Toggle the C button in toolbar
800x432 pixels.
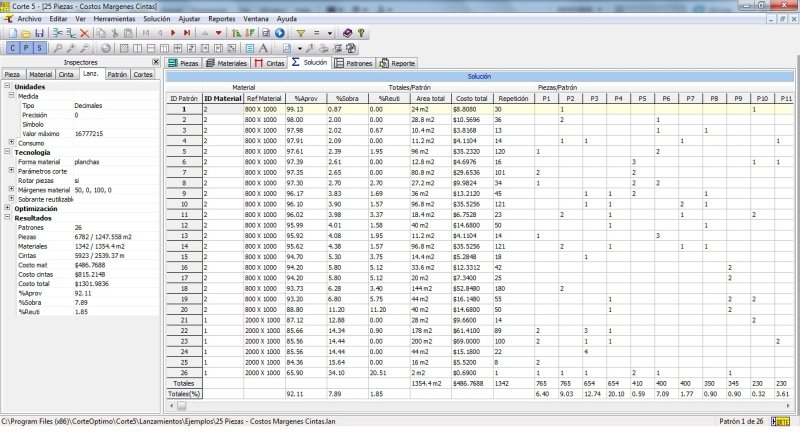(11, 48)
